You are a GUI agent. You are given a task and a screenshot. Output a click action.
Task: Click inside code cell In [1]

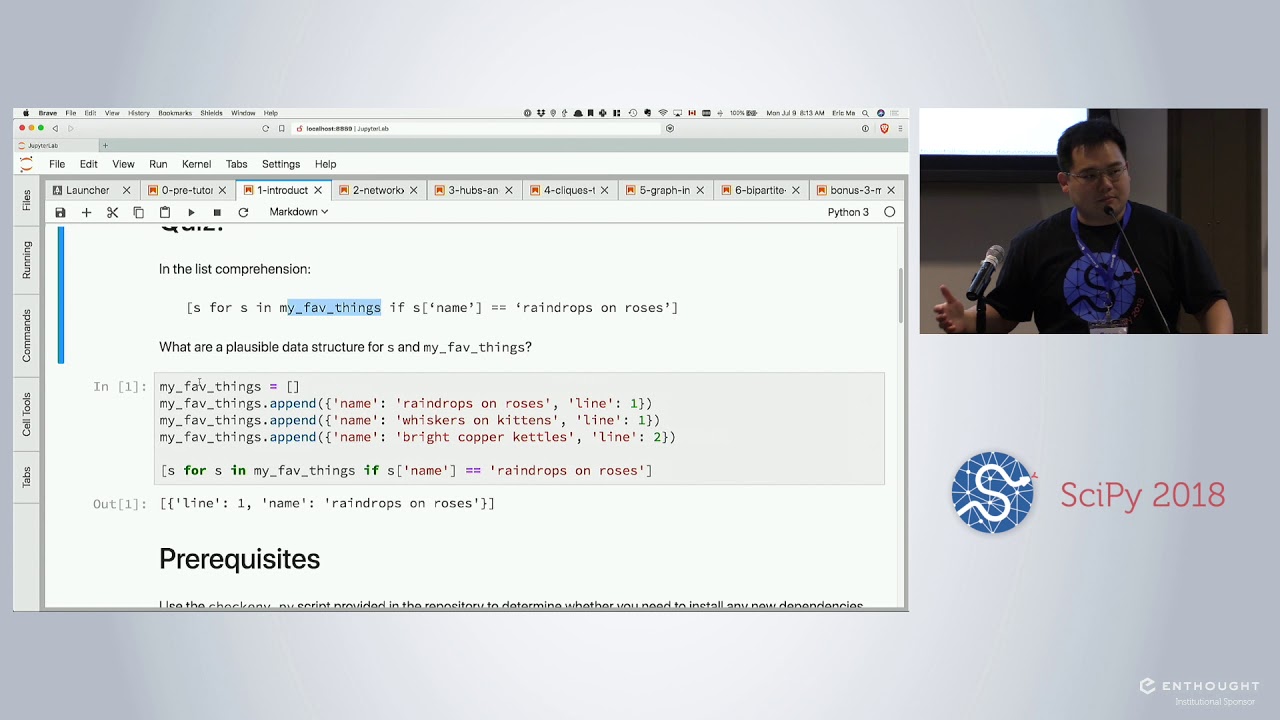[x=520, y=428]
